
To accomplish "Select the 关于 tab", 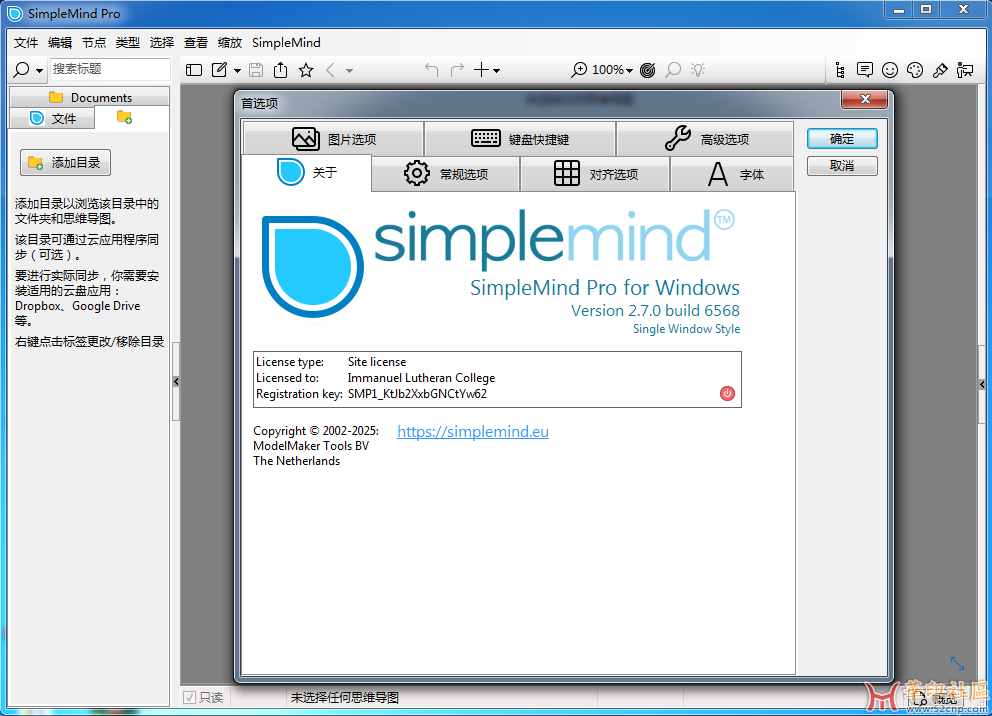I will click(x=307, y=172).
